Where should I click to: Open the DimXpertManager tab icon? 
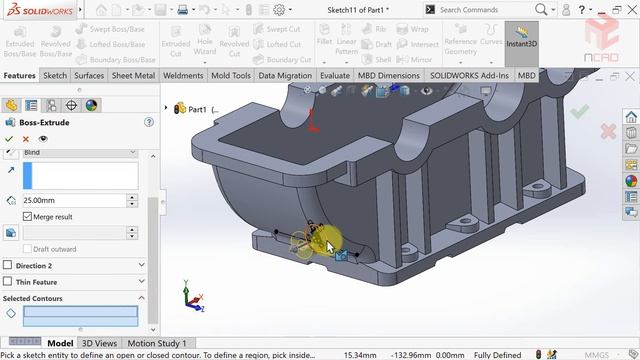pos(71,105)
